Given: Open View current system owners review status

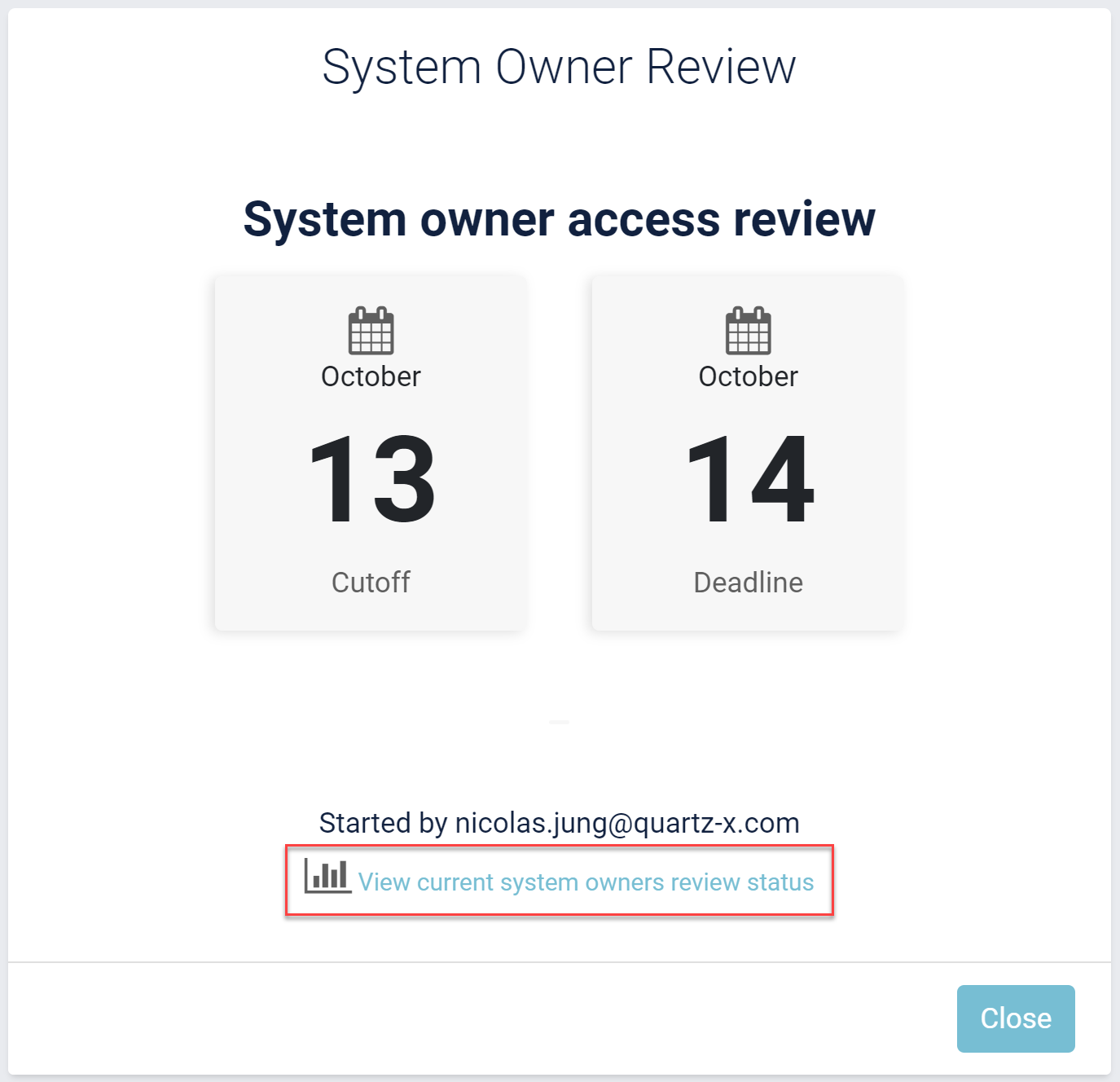Looking at the screenshot, I should [x=586, y=882].
